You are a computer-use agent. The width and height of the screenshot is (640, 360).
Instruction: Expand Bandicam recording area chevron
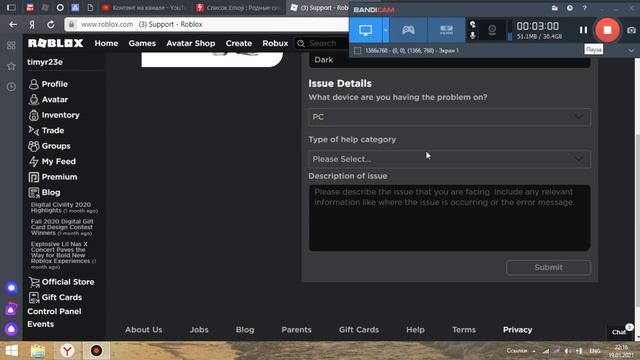point(631,51)
